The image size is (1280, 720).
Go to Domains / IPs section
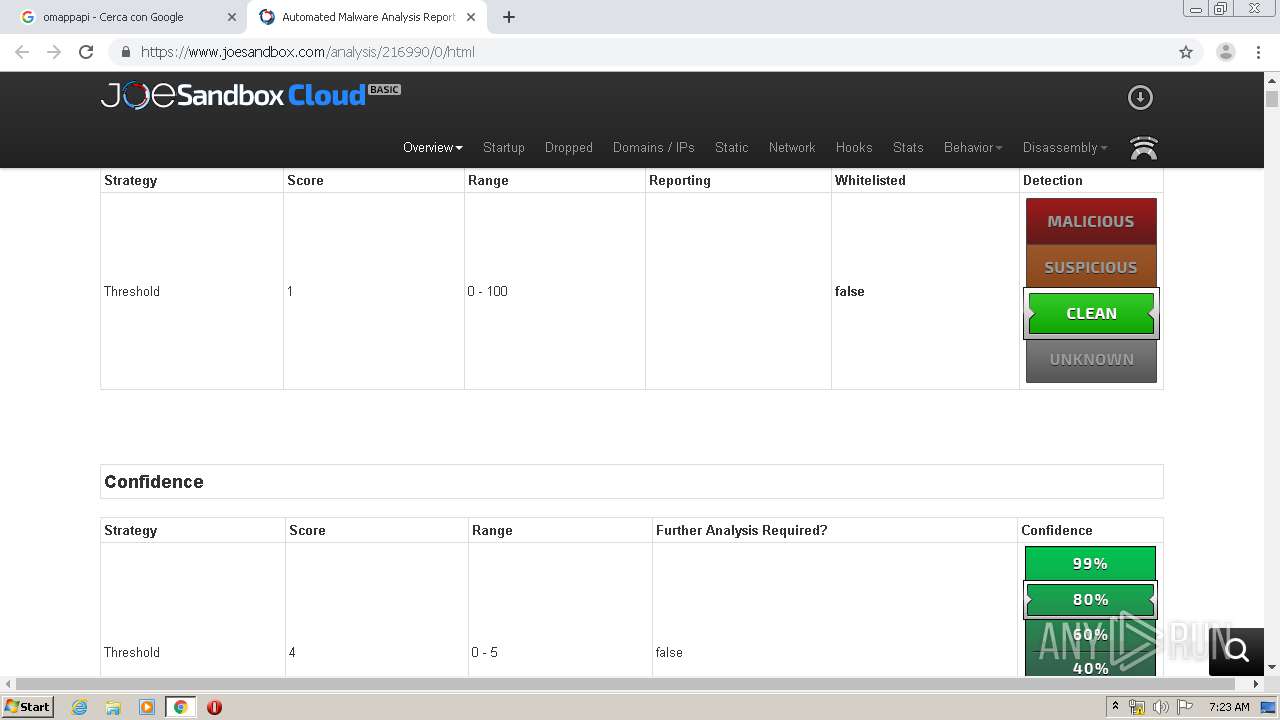click(x=654, y=147)
